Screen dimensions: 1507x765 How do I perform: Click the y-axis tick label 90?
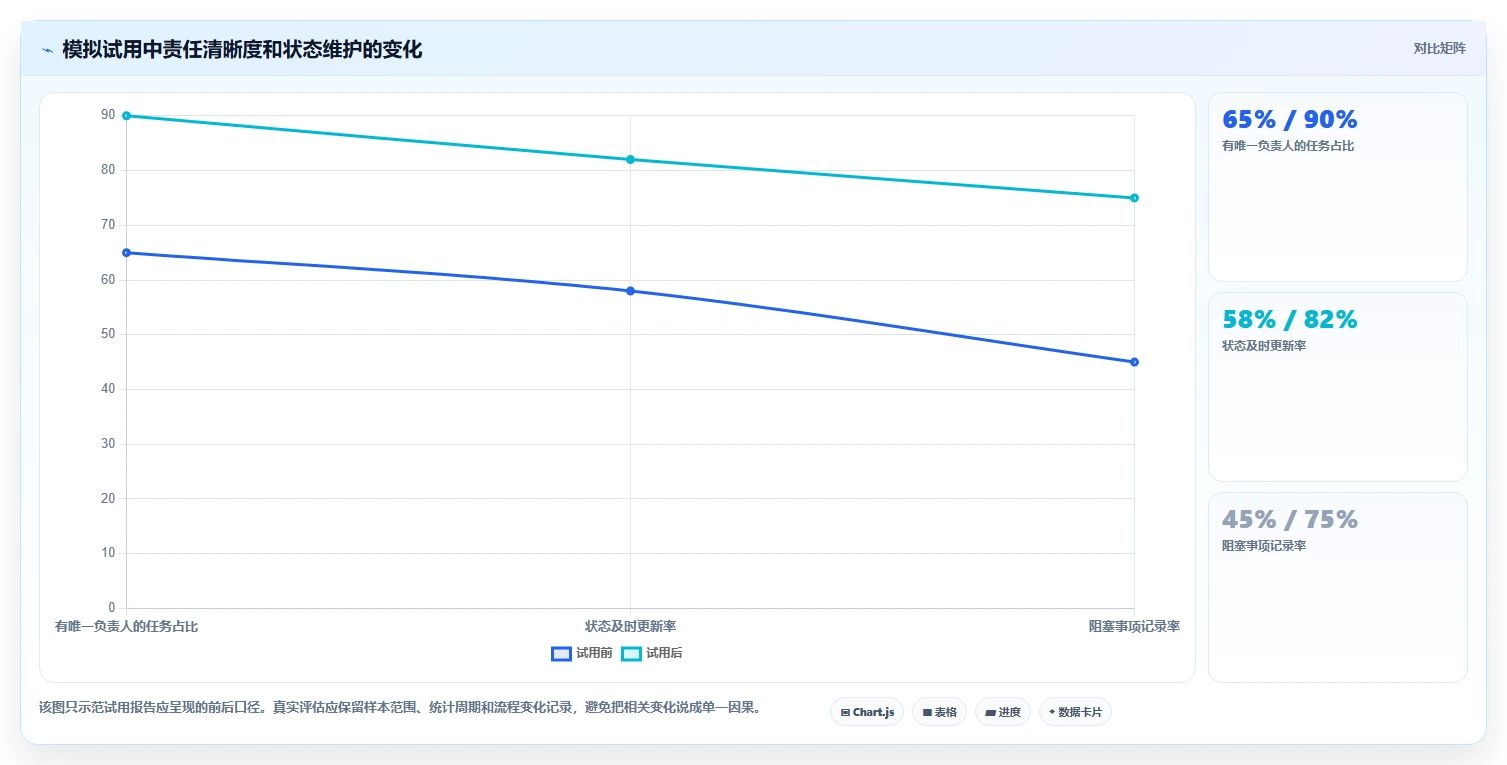coord(108,116)
